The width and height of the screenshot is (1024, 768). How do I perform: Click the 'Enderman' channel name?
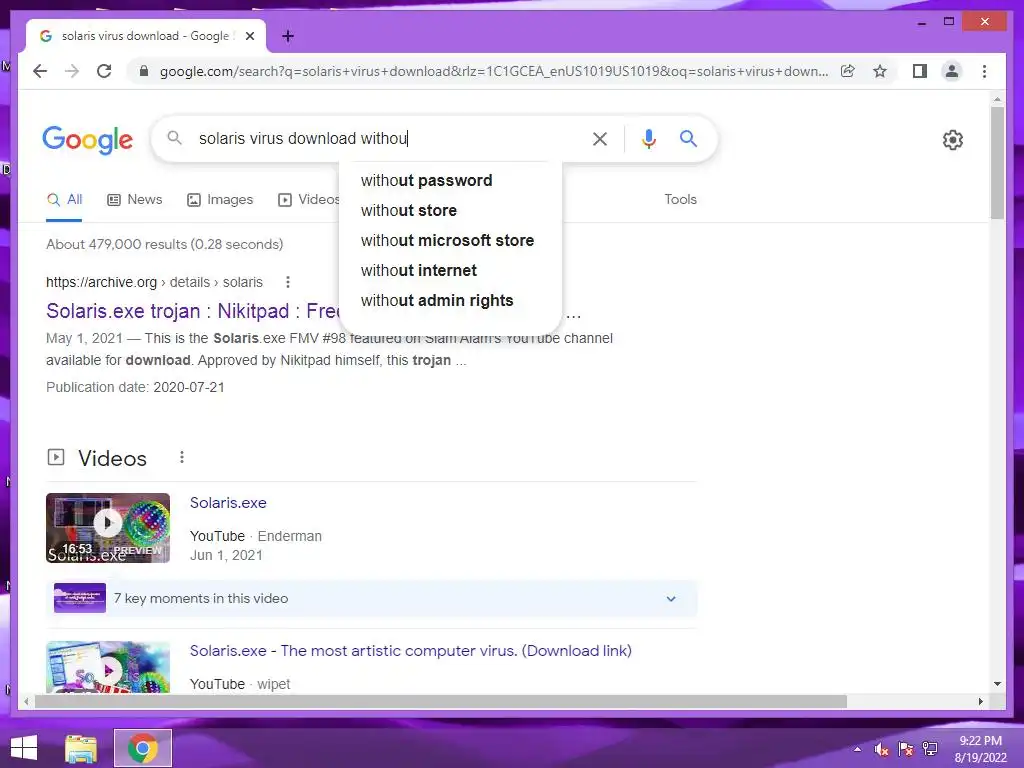(x=290, y=536)
